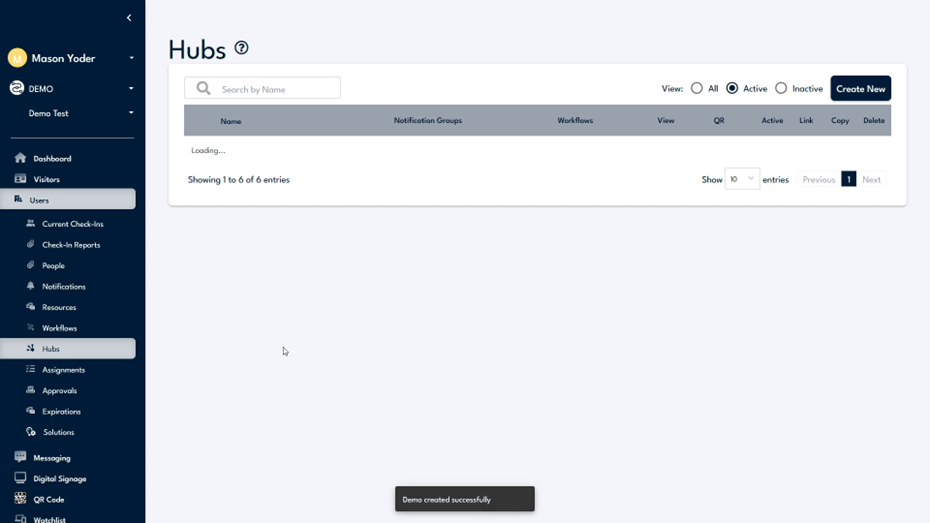The image size is (930, 523).
Task: Click the Search by Name field
Action: 277,89
